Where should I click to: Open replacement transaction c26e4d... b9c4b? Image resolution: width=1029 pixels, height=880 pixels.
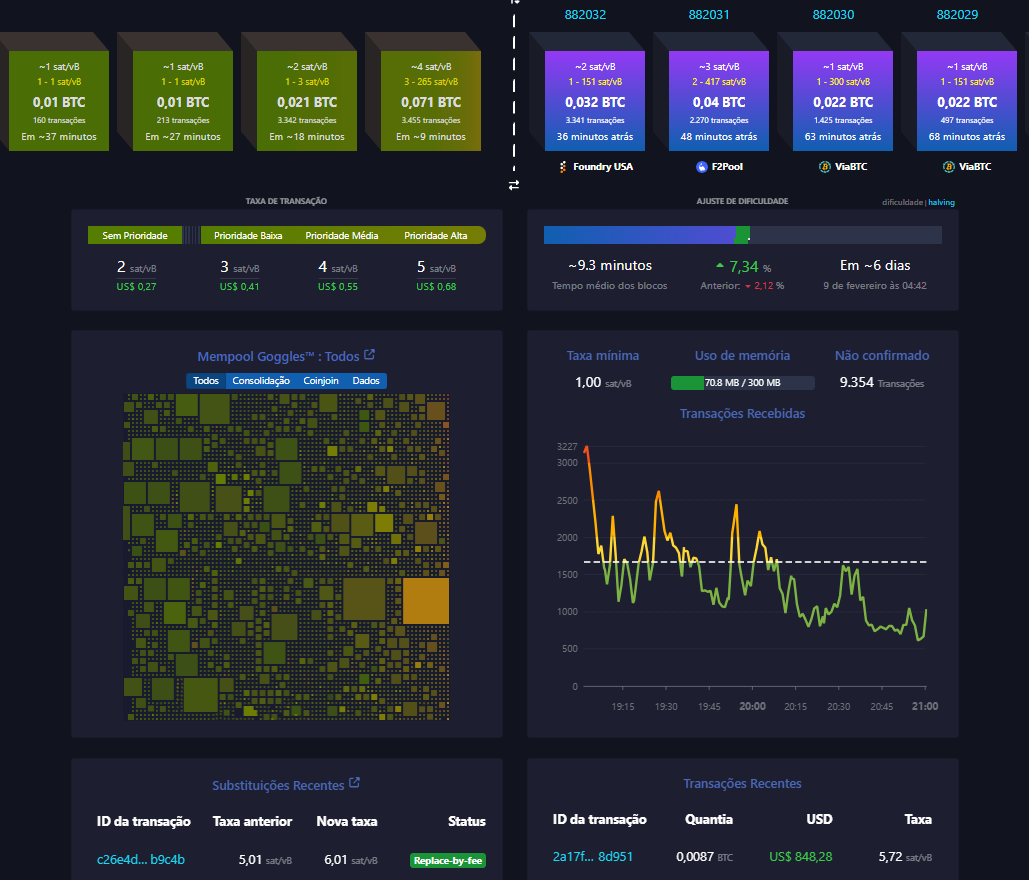pyautogui.click(x=143, y=860)
